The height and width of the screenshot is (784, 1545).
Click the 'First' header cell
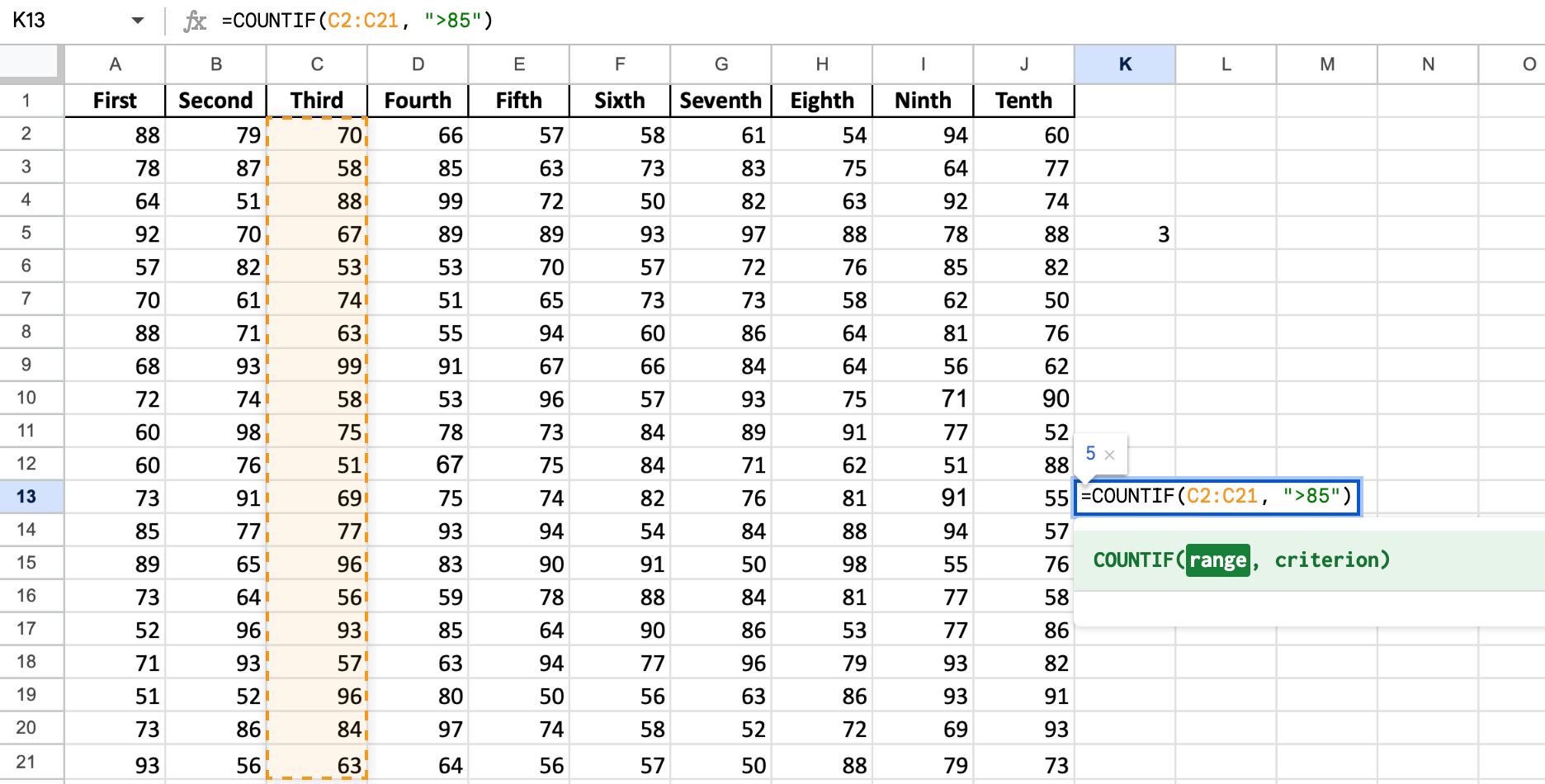pyautogui.click(x=116, y=101)
